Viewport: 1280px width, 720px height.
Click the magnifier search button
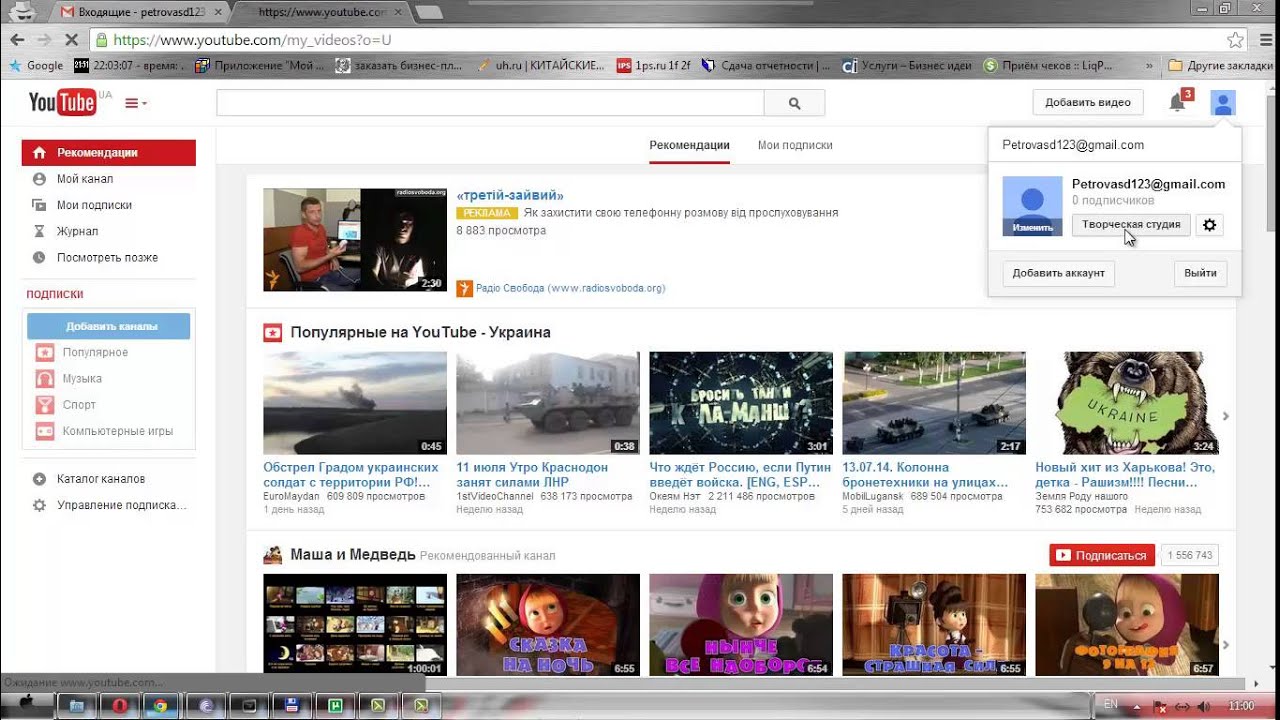[x=795, y=103]
